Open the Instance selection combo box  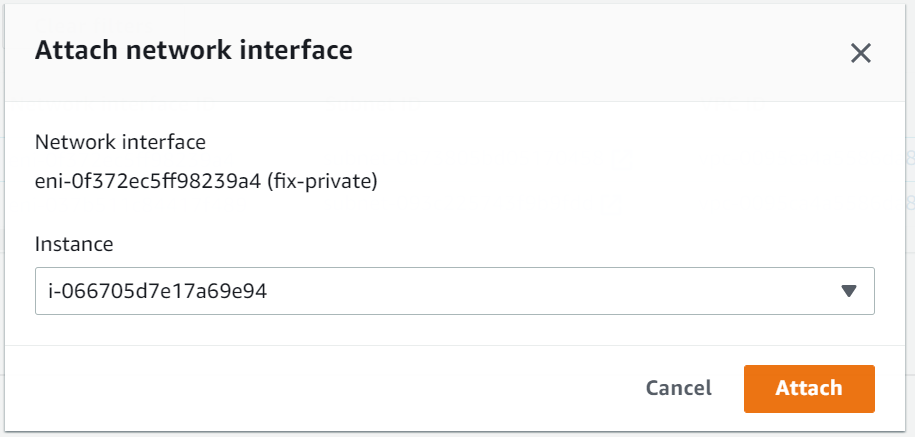[x=454, y=291]
